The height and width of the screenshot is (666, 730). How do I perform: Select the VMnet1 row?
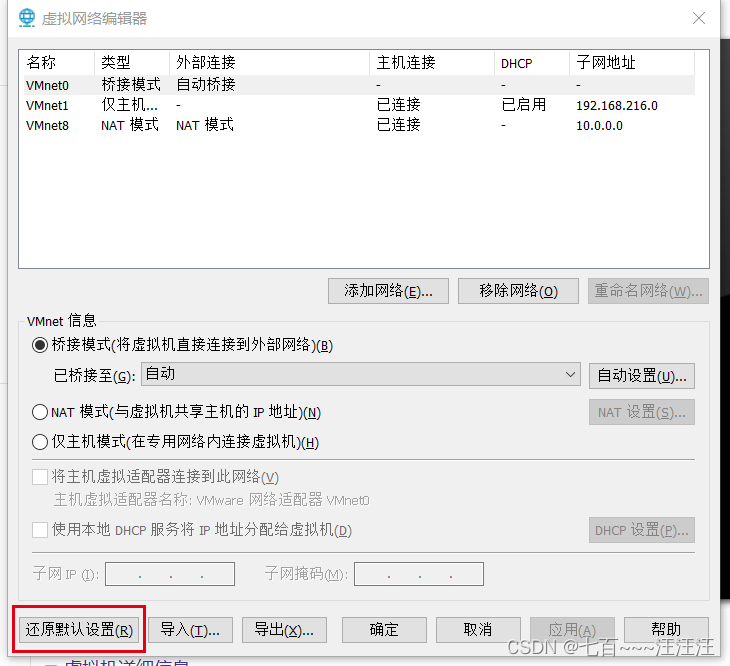359,105
